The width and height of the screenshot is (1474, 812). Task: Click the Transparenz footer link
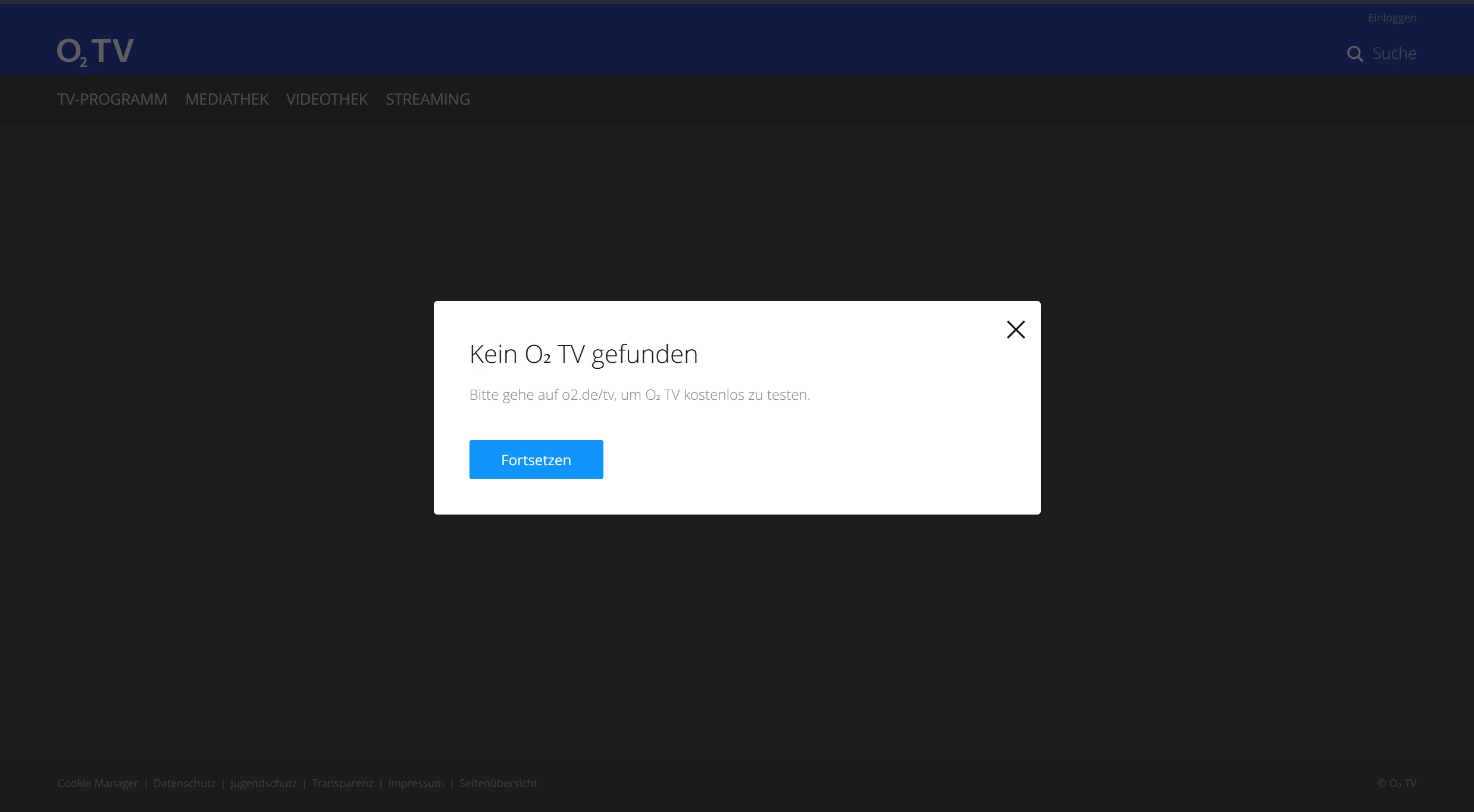point(342,783)
